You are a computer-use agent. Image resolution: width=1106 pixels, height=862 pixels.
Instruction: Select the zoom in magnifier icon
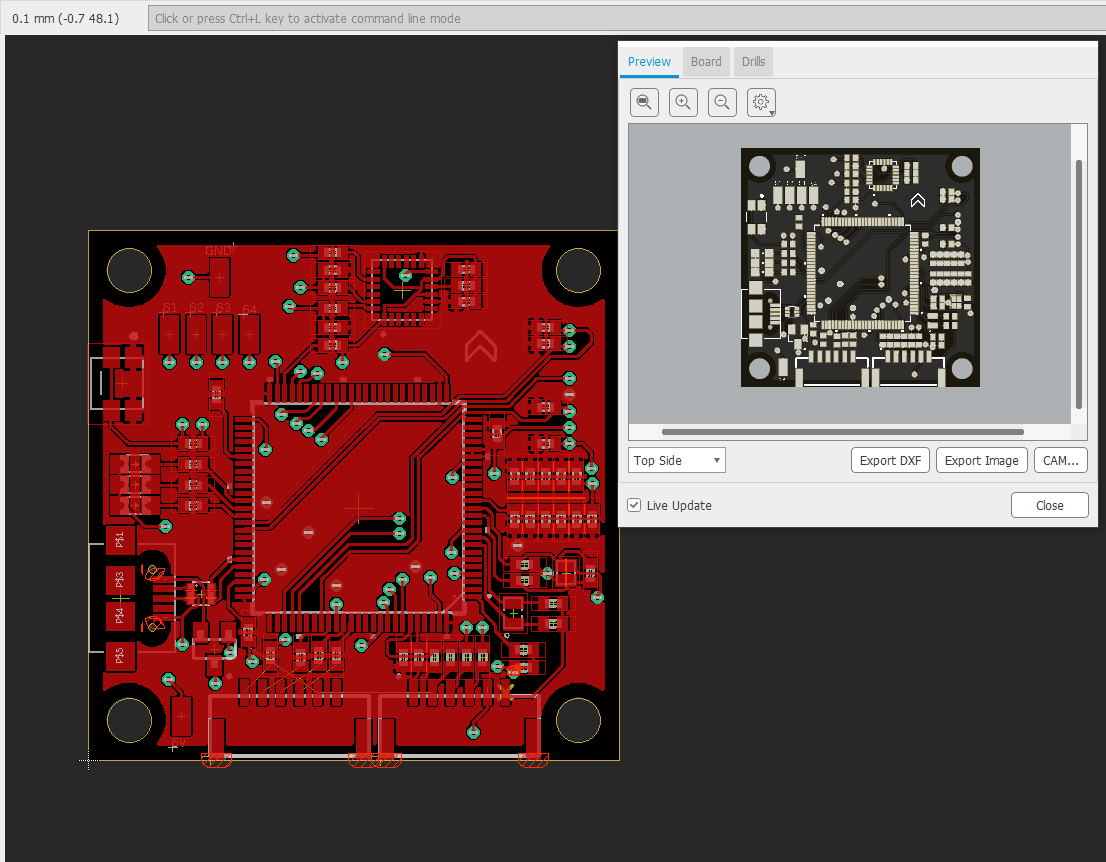683,101
